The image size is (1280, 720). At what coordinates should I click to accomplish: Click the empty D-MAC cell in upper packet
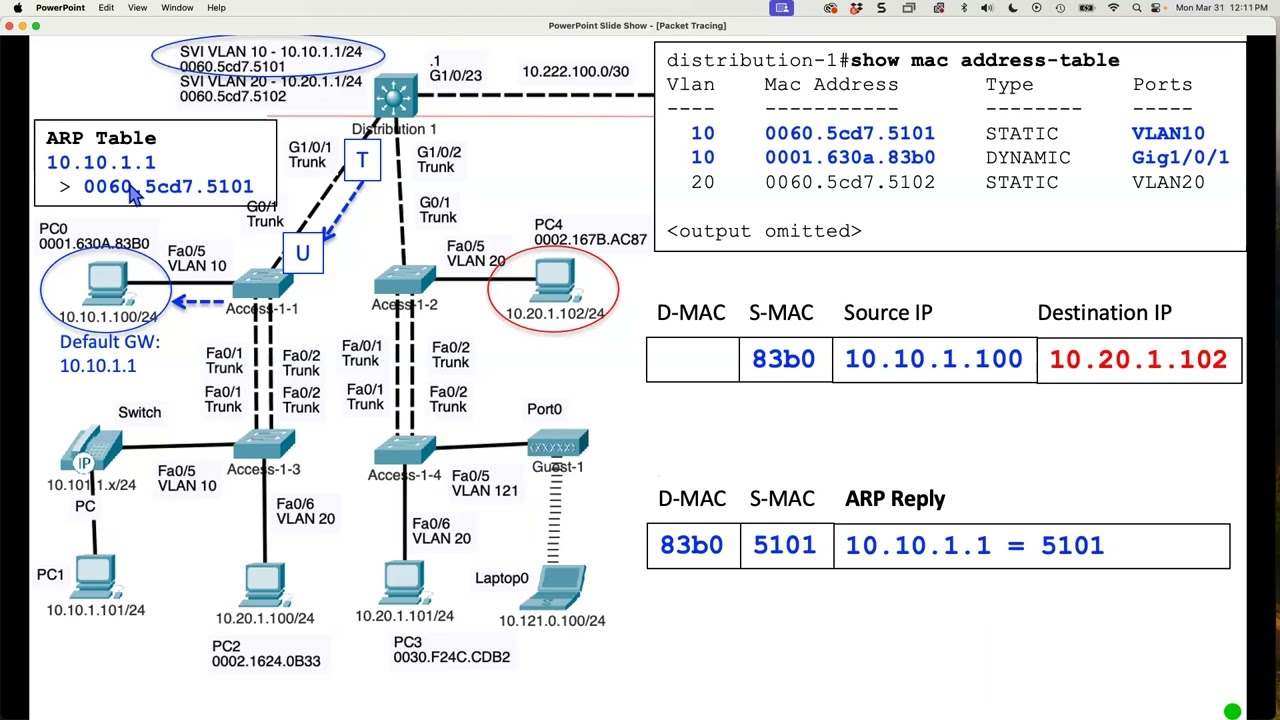pos(693,360)
